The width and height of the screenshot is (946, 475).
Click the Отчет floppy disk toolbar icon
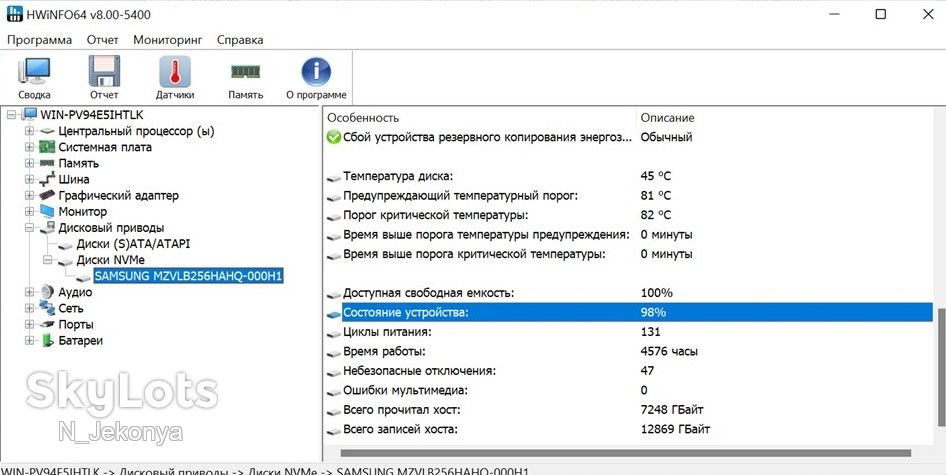click(104, 77)
